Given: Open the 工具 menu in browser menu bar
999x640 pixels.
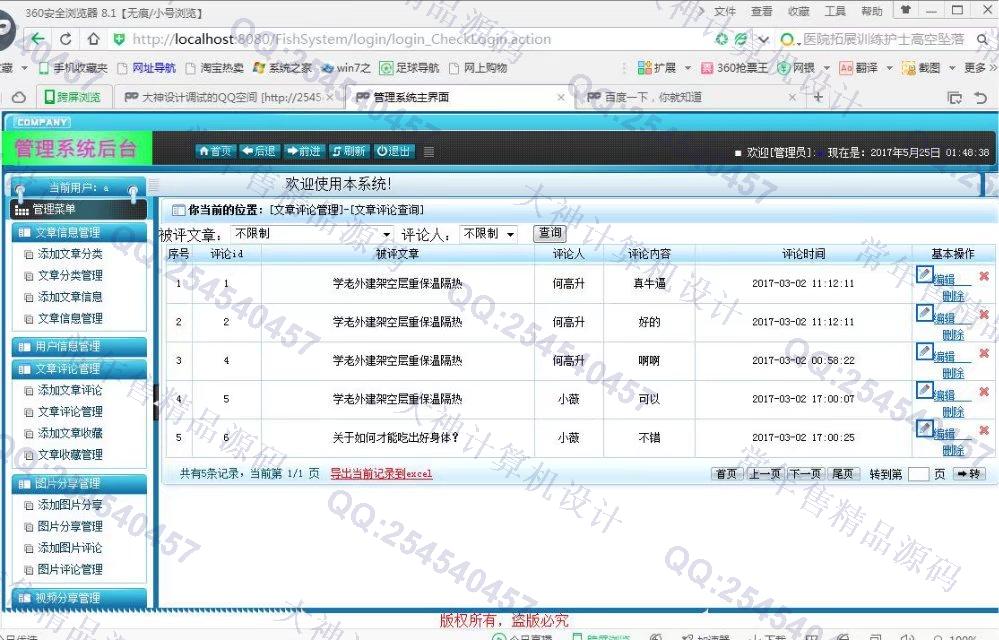Looking at the screenshot, I should [x=834, y=11].
